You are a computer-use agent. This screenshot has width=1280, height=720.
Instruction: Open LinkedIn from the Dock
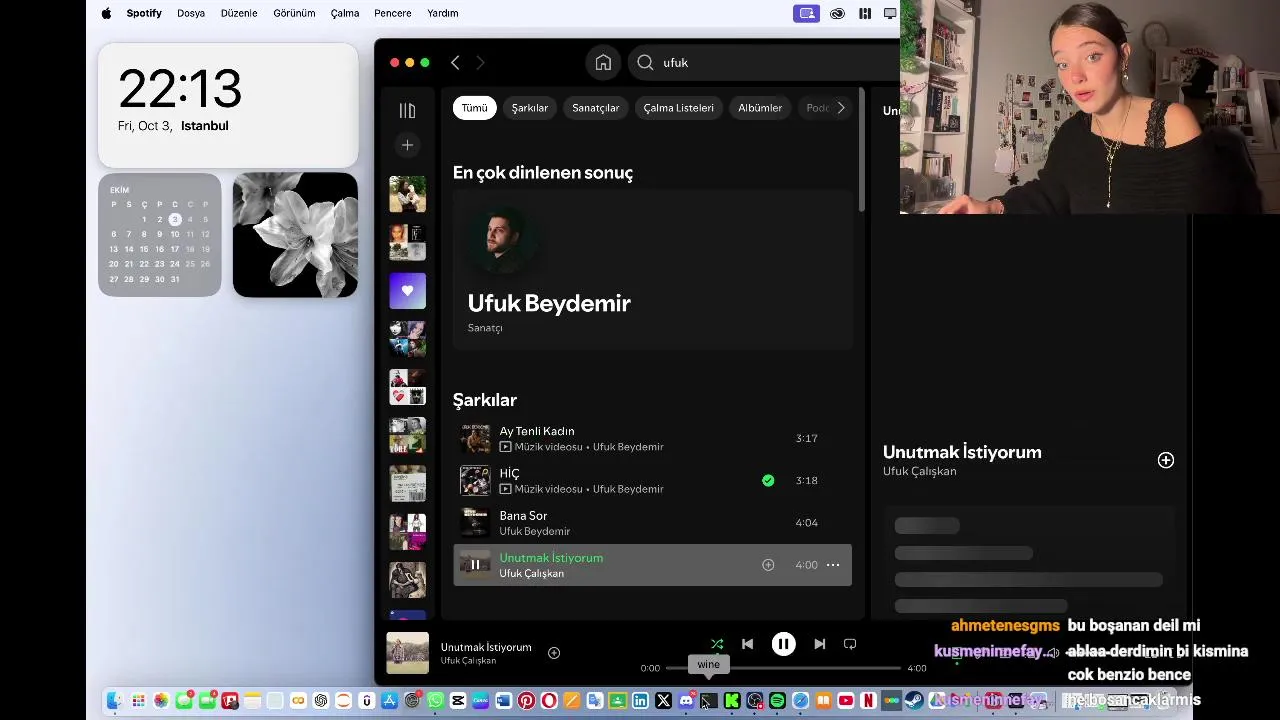click(640, 701)
